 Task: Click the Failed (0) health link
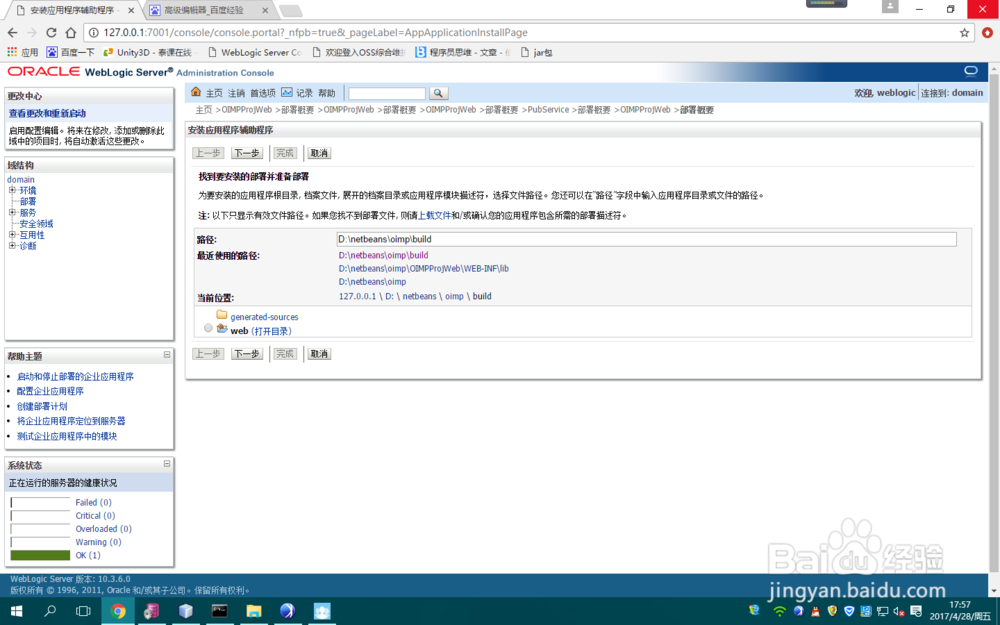94,503
